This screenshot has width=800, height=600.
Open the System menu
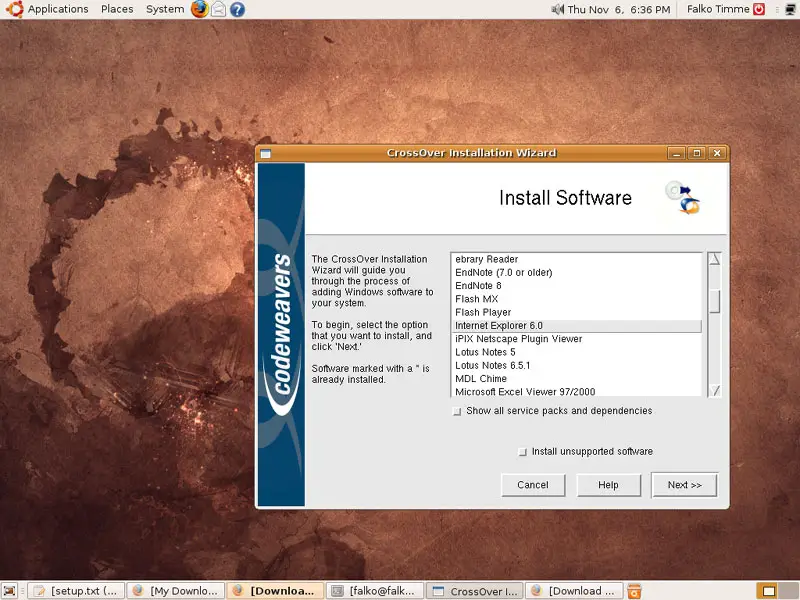[x=165, y=9]
